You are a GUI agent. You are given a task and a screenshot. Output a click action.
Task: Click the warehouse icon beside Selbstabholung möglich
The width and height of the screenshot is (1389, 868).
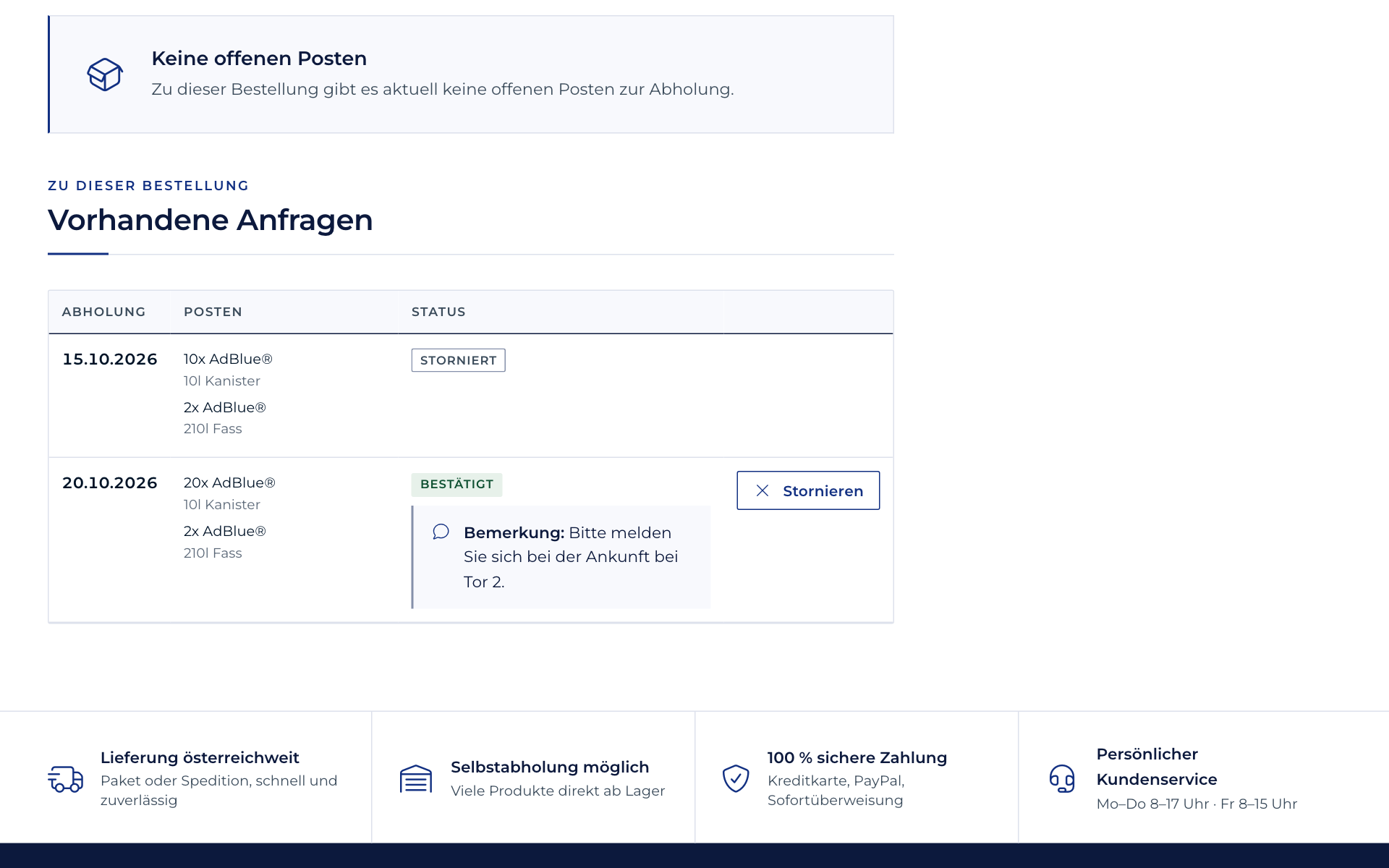pos(416,778)
